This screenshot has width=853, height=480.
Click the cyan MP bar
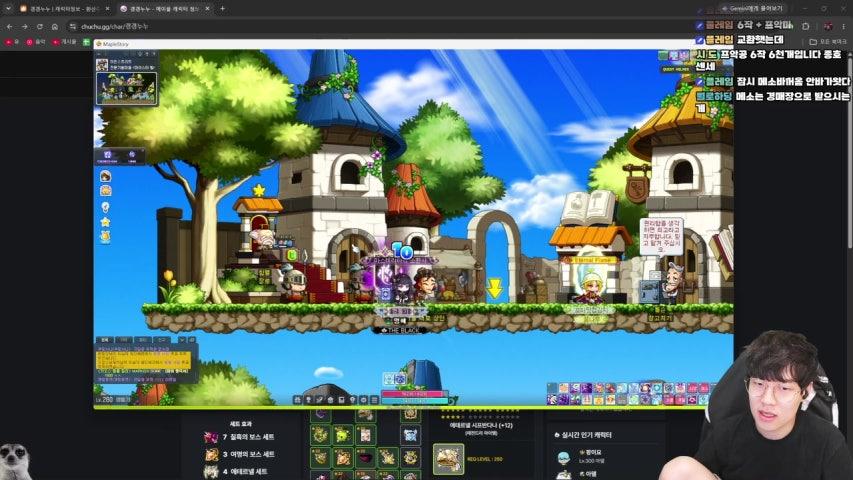413,401
